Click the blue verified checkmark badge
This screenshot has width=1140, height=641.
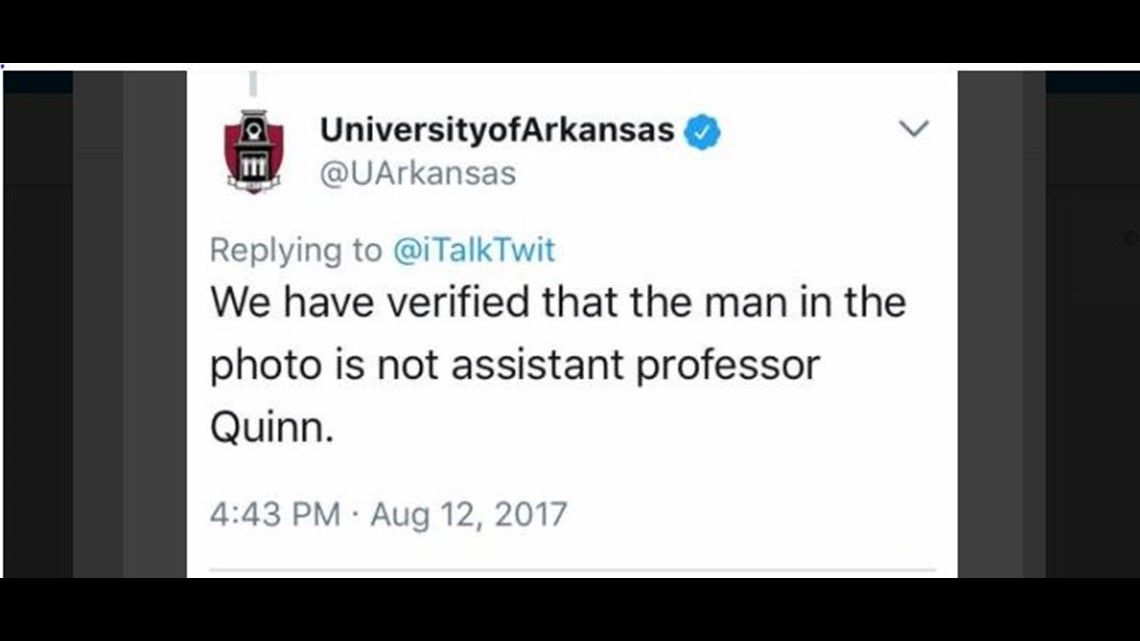pyautogui.click(x=702, y=132)
